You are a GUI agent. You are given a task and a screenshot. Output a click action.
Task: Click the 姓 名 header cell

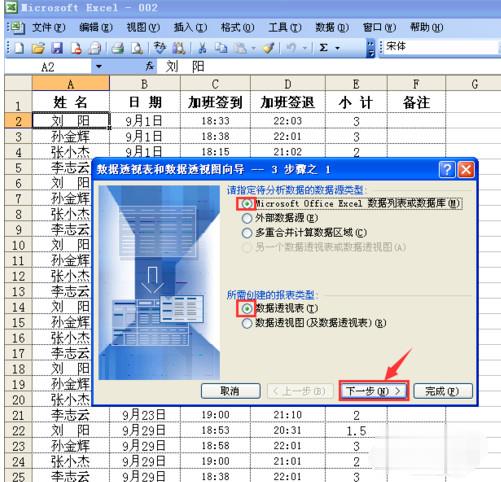(71, 102)
